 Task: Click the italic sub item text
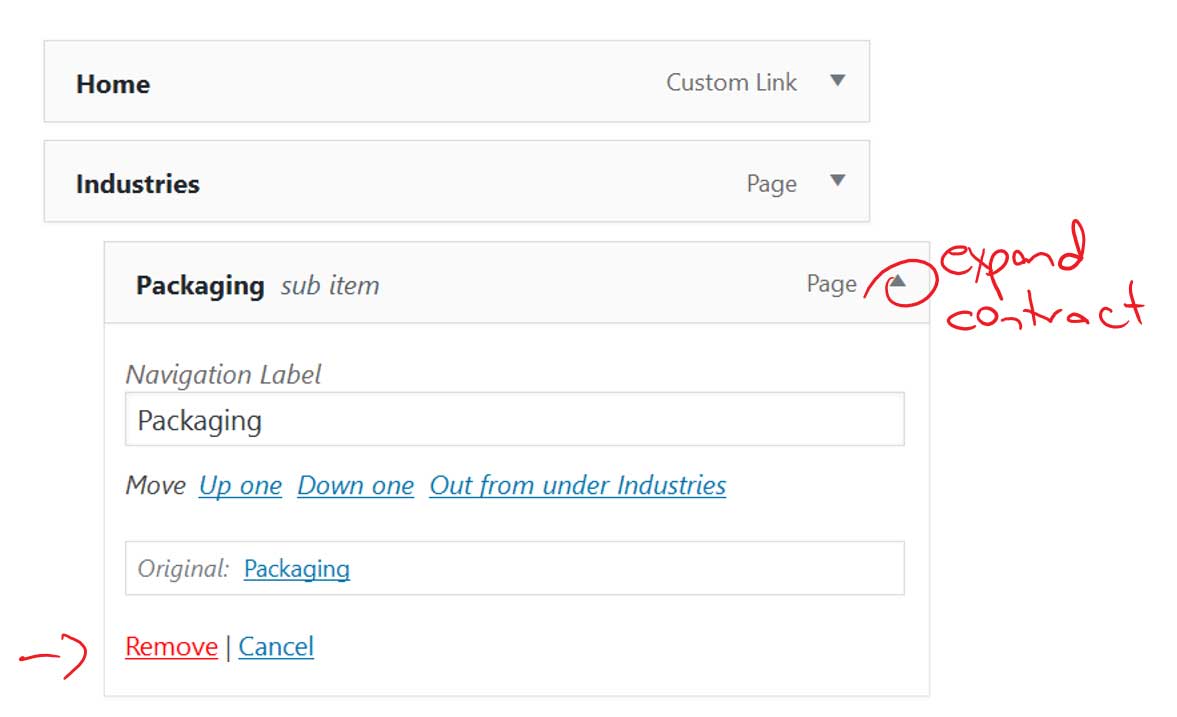(x=330, y=285)
